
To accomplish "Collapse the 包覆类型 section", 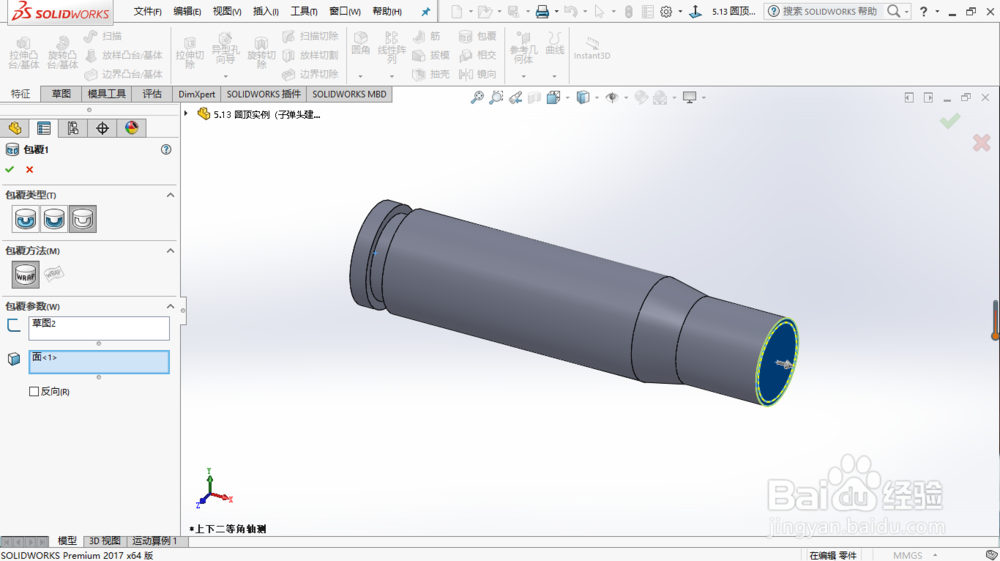I will coord(170,195).
